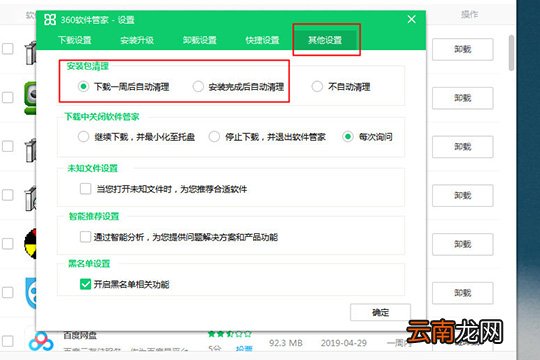Enable 当您打开未知文件时 recommendation checkbox
The width and height of the screenshot is (540, 360).
(85, 189)
